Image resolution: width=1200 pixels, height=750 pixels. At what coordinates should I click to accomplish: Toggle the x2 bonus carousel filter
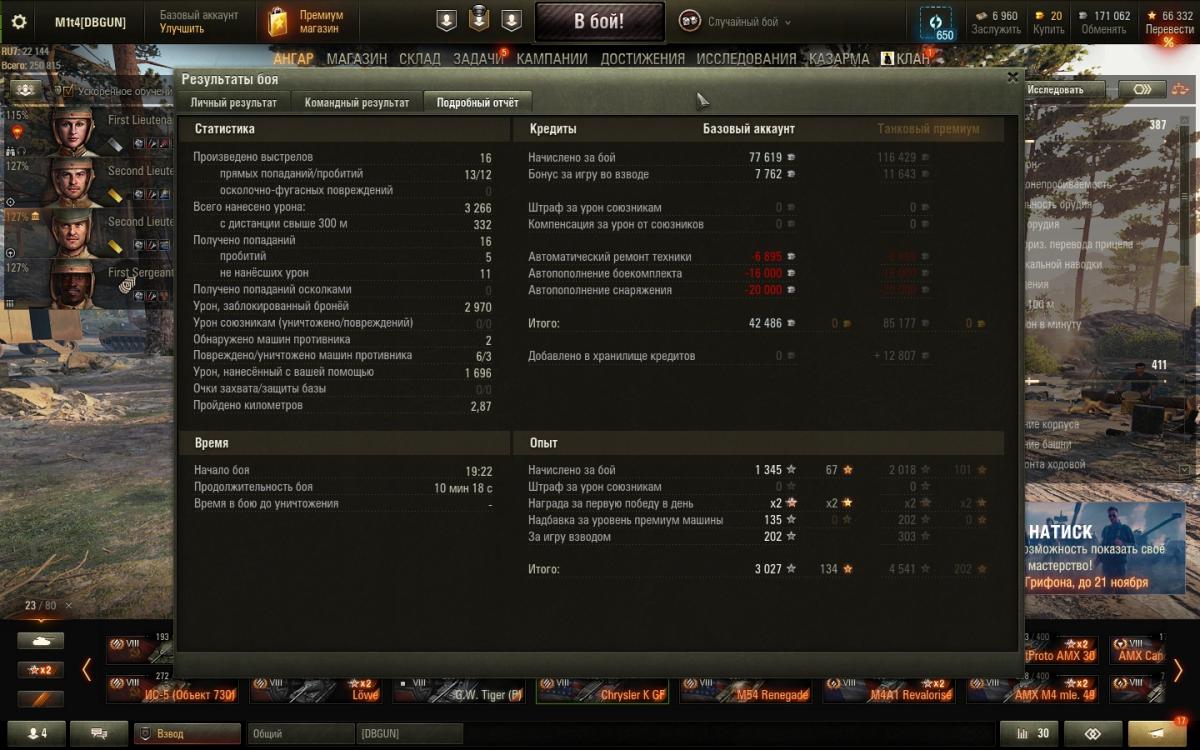tap(40, 670)
